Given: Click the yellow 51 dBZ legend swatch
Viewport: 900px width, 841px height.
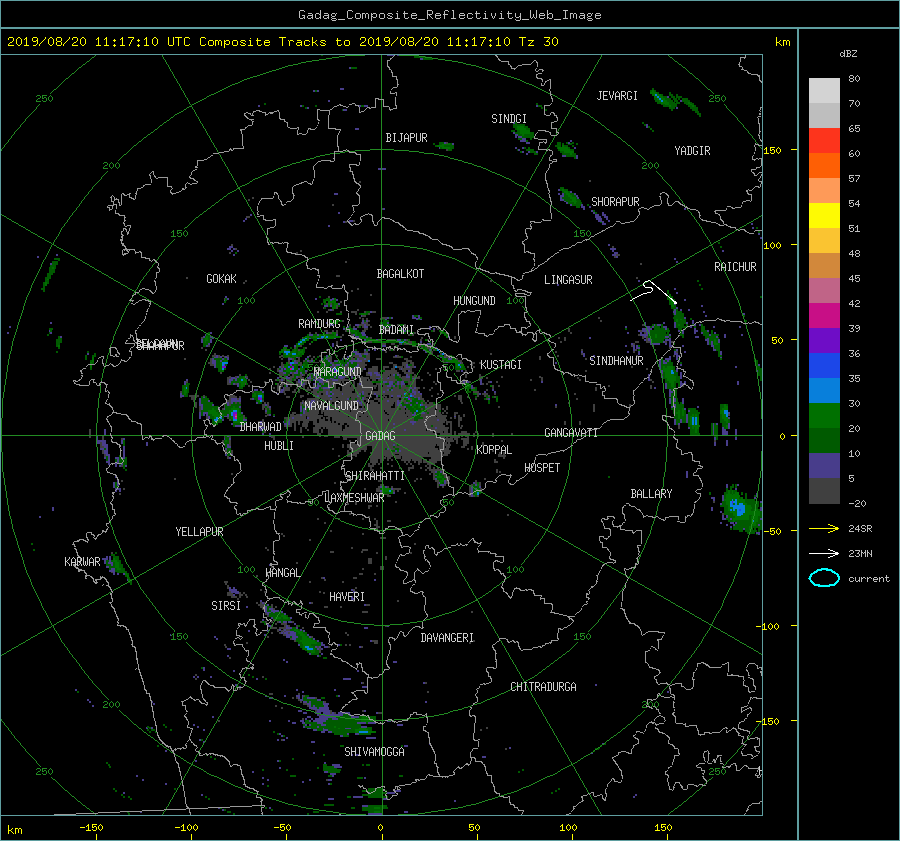Looking at the screenshot, I should coord(824,216).
